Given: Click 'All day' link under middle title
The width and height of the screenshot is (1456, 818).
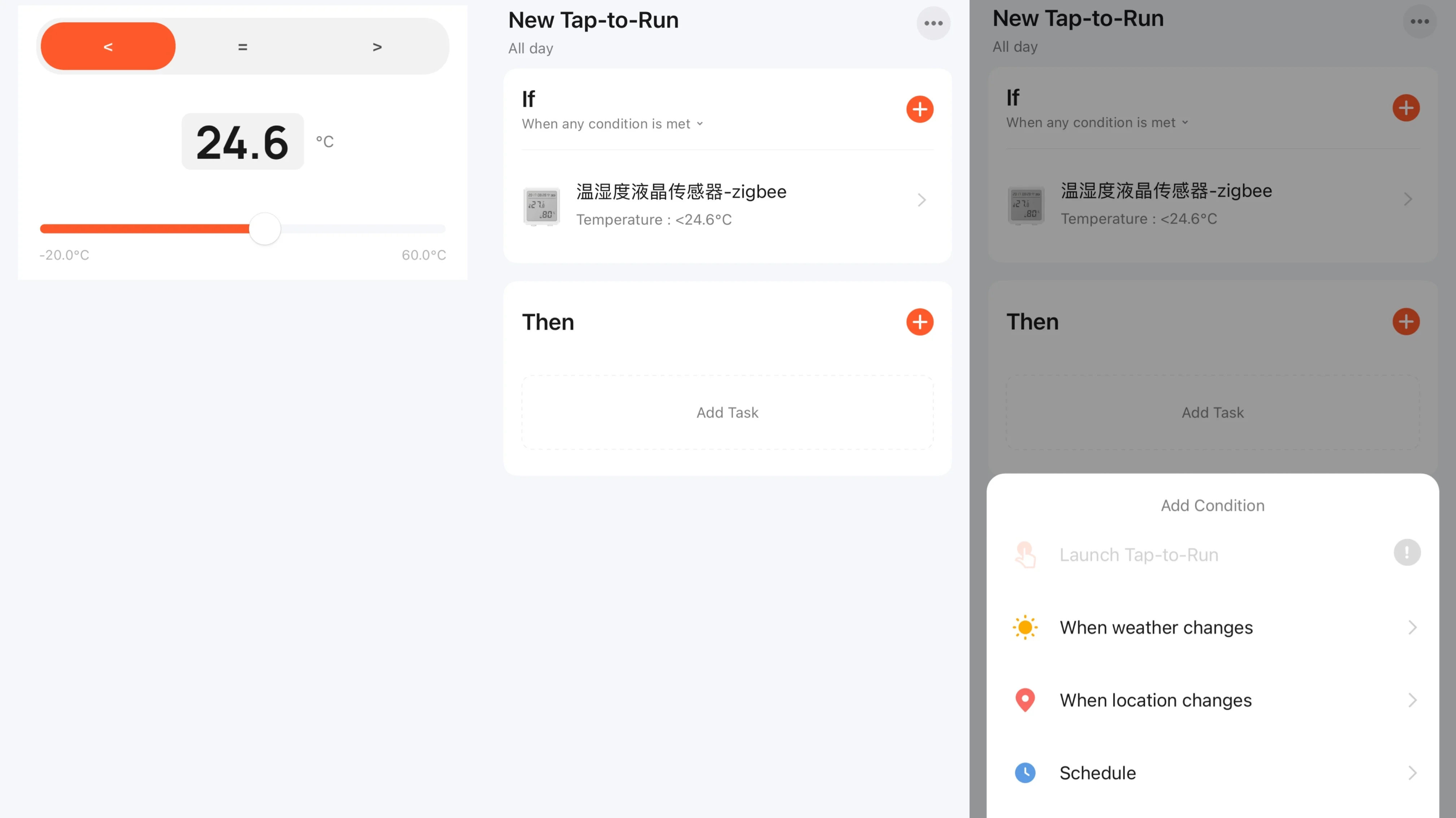Looking at the screenshot, I should [530, 49].
